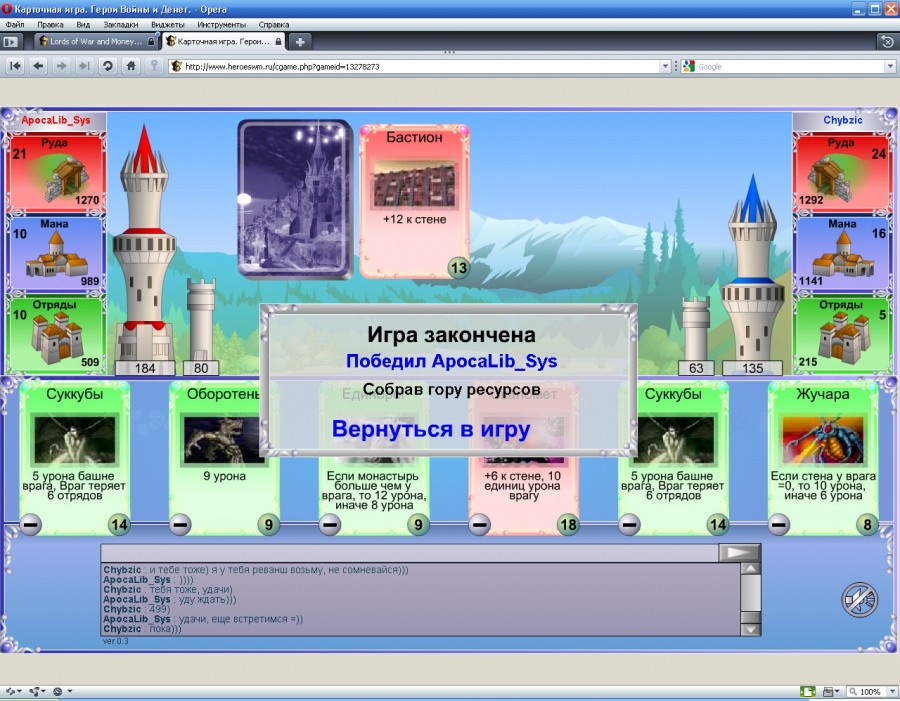This screenshot has height=701, width=900.
Task: Discard the Единорог card with minus button
Action: [x=330, y=524]
